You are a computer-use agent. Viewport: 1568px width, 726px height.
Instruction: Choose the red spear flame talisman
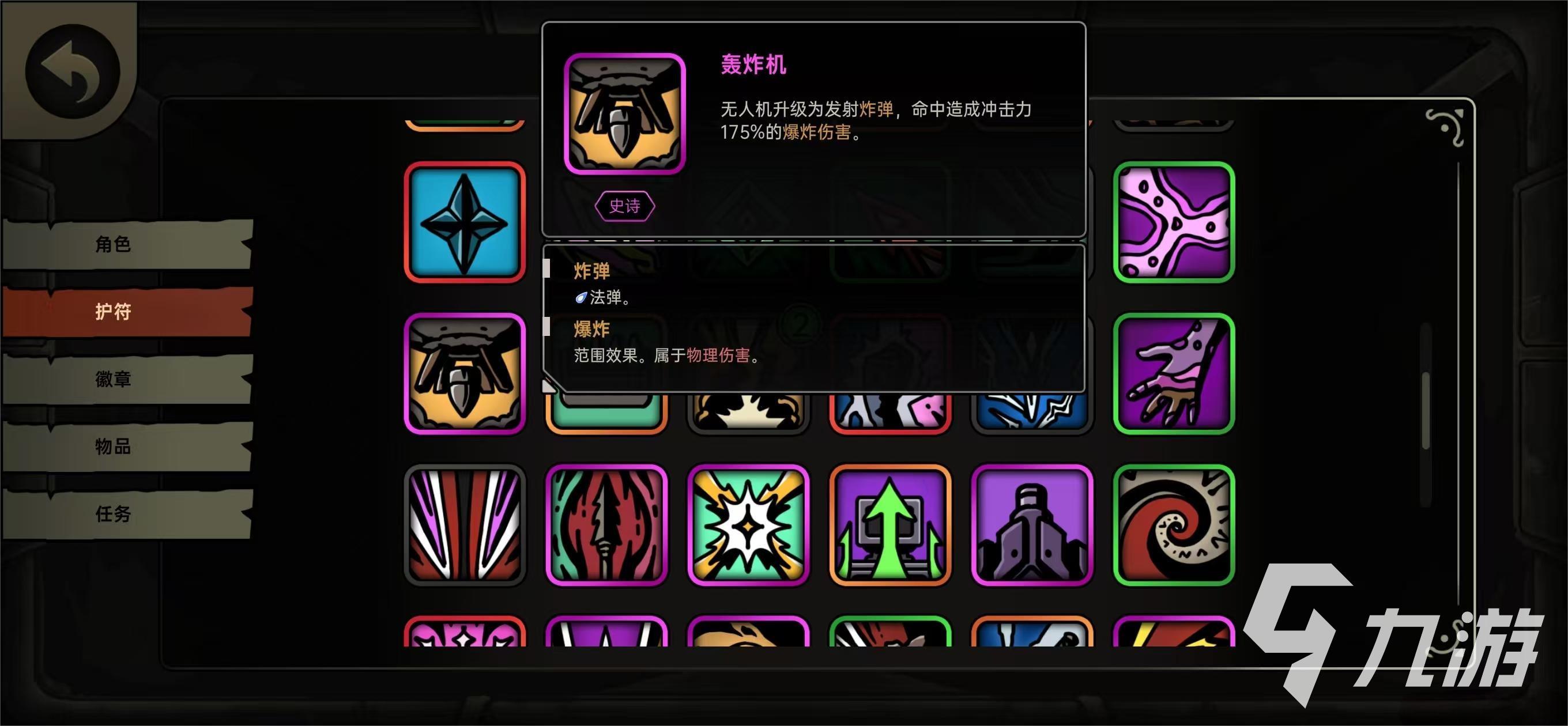pyautogui.click(x=606, y=525)
